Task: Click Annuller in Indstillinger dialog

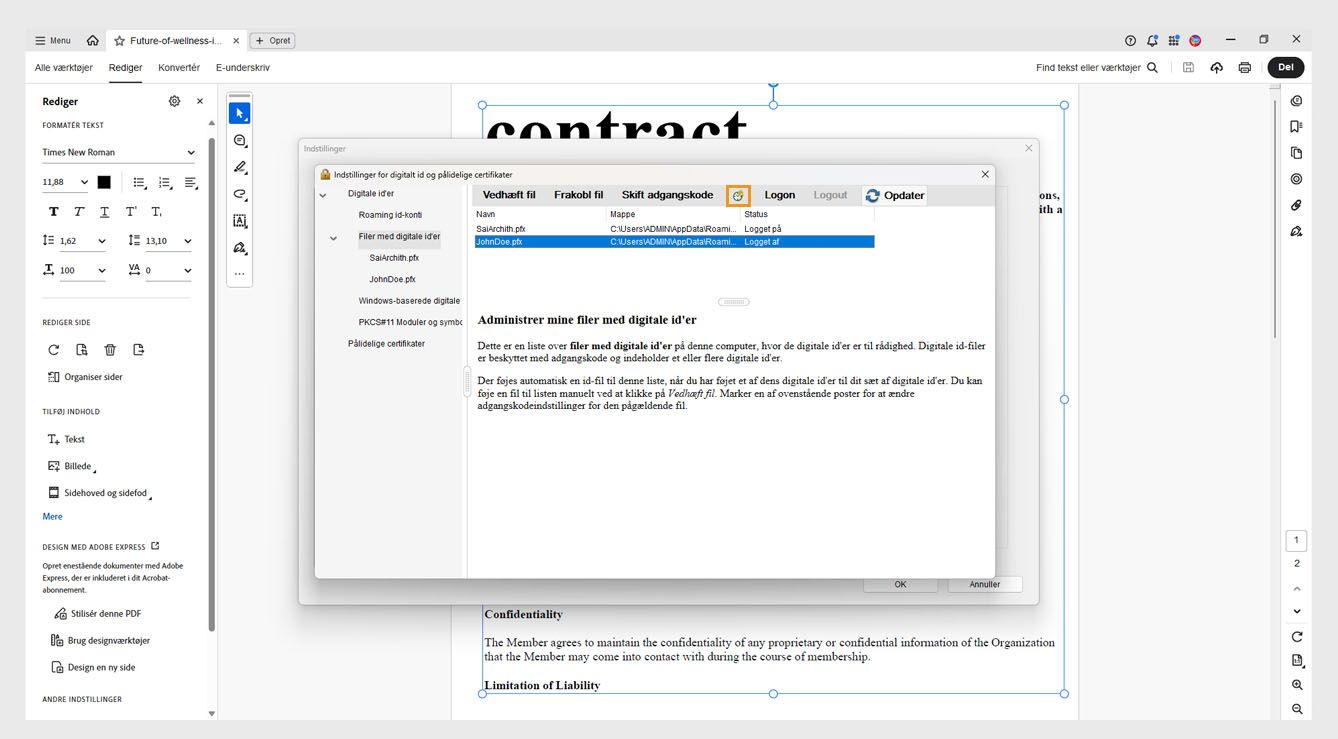Action: (985, 585)
